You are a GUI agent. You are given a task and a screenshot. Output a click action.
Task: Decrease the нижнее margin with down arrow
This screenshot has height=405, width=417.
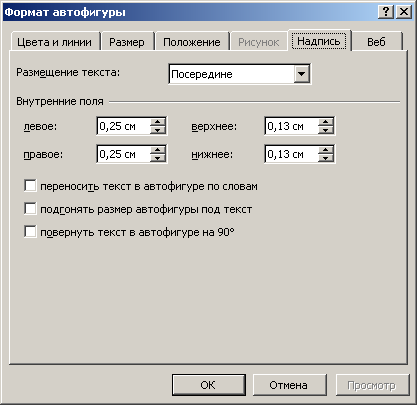click(x=326, y=158)
